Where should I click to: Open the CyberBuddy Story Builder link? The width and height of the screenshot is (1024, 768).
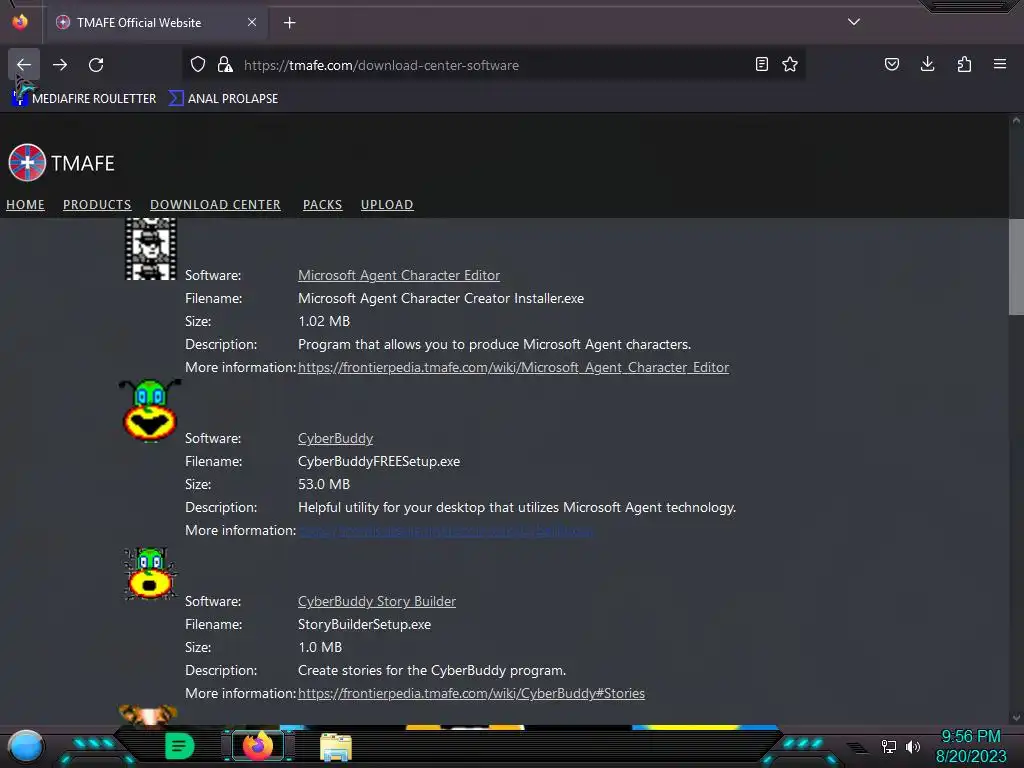(x=377, y=601)
